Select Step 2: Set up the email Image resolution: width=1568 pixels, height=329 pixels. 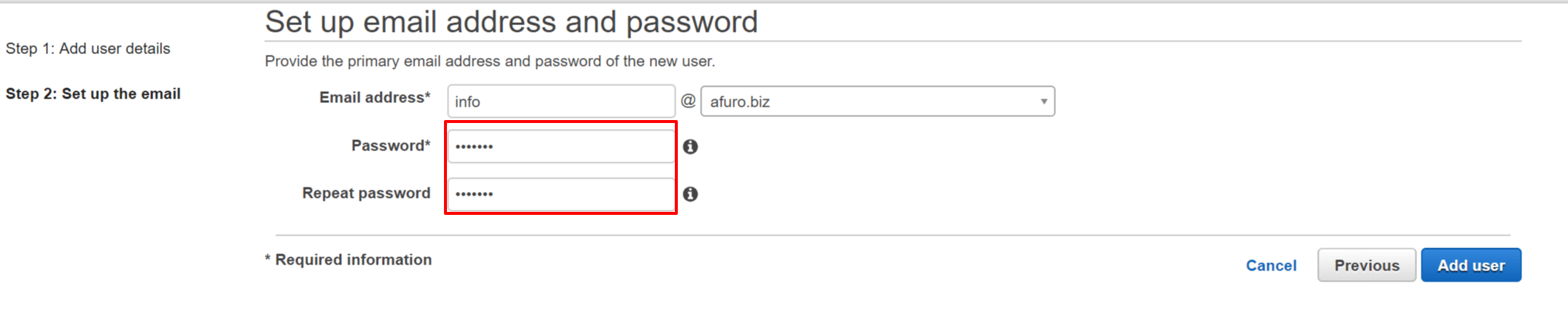[93, 94]
